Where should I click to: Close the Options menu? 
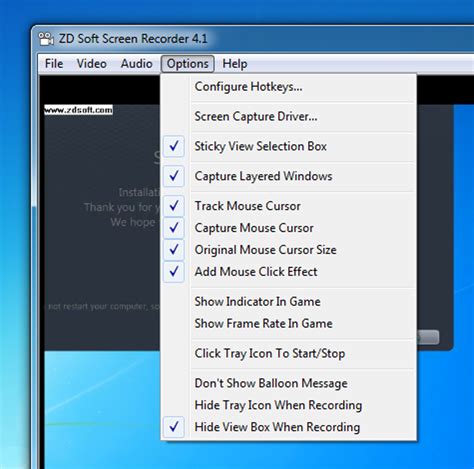click(188, 64)
